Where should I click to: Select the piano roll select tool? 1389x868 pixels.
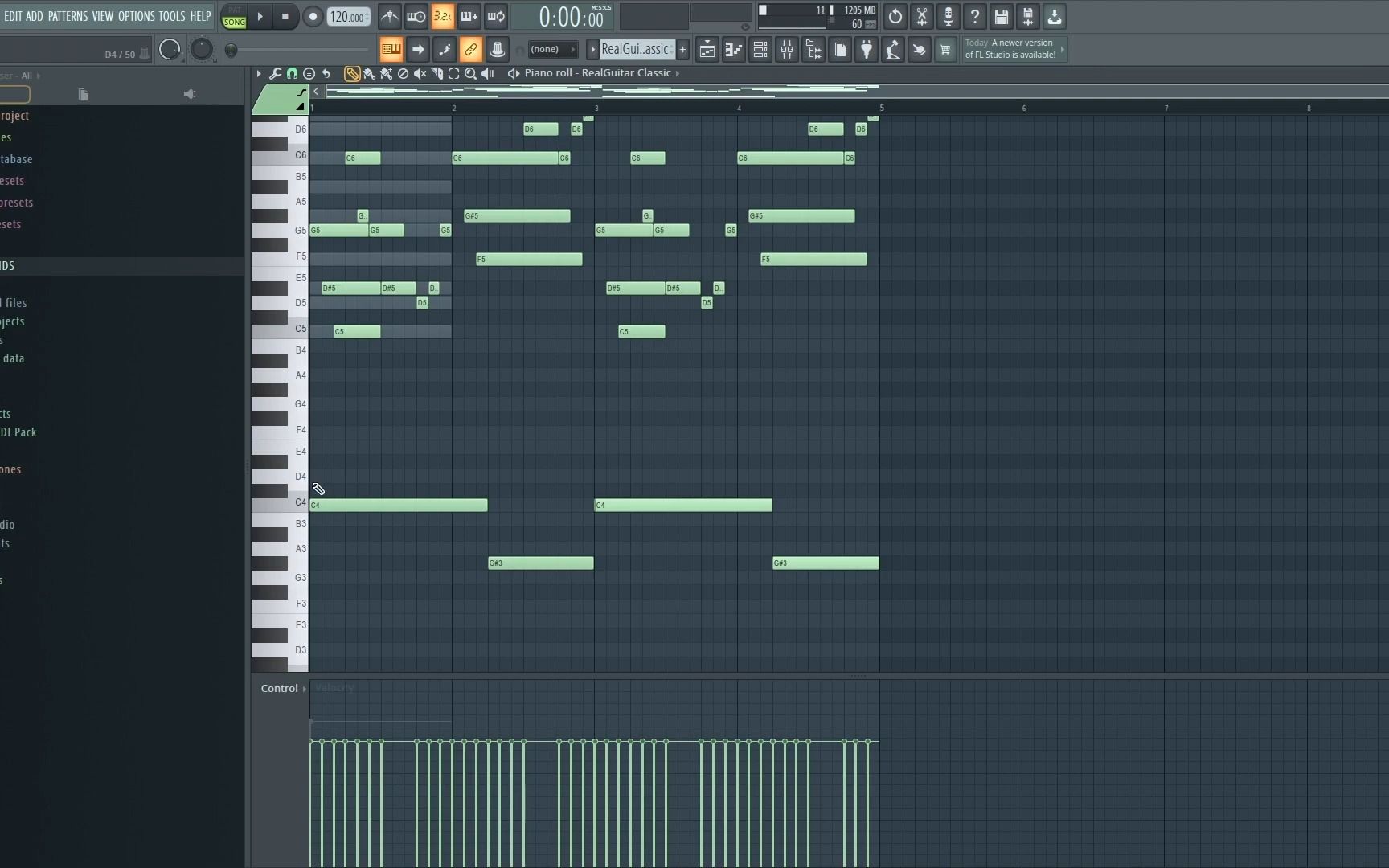click(x=453, y=73)
